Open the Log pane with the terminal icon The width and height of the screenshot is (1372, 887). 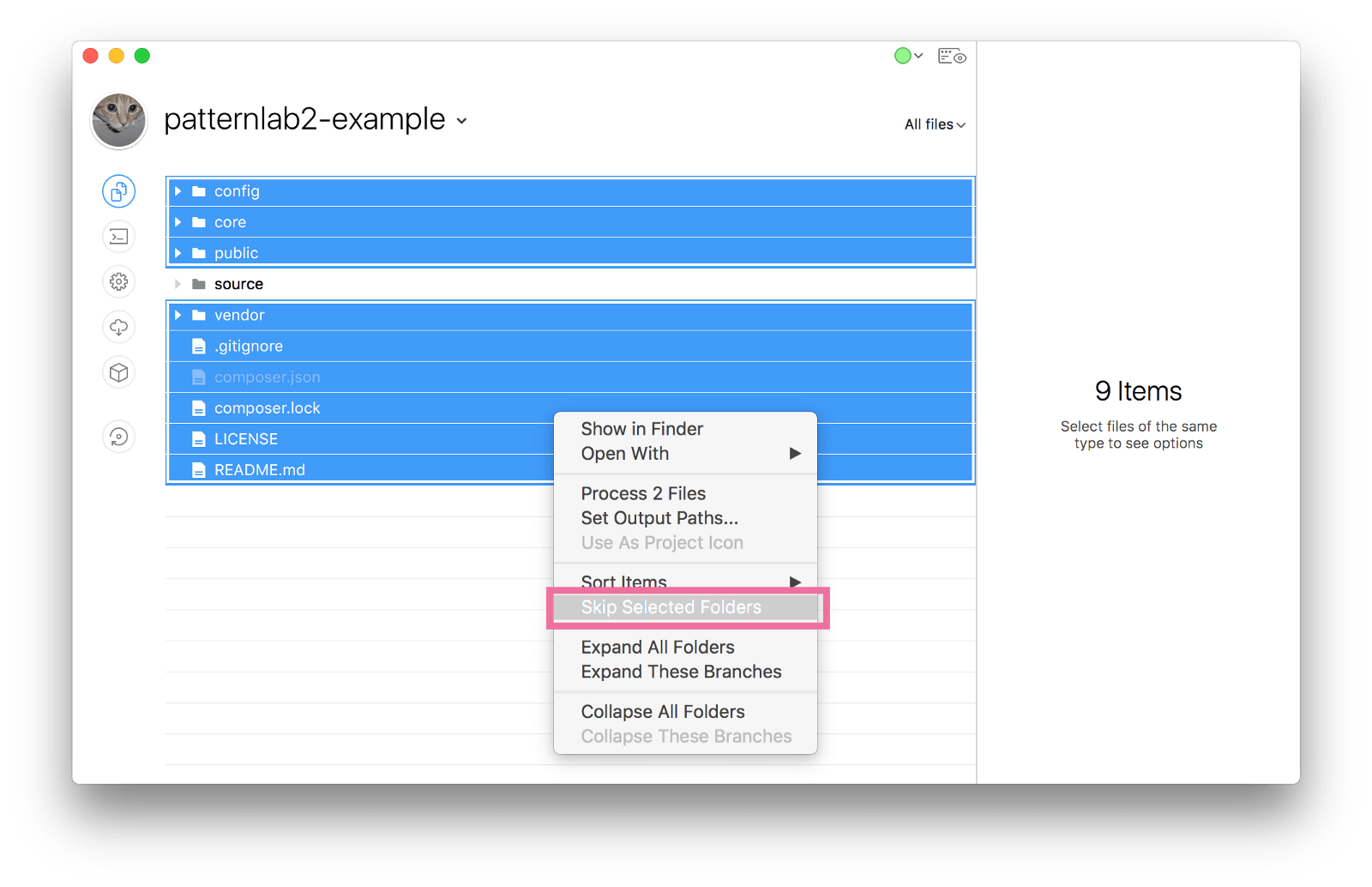[118, 237]
